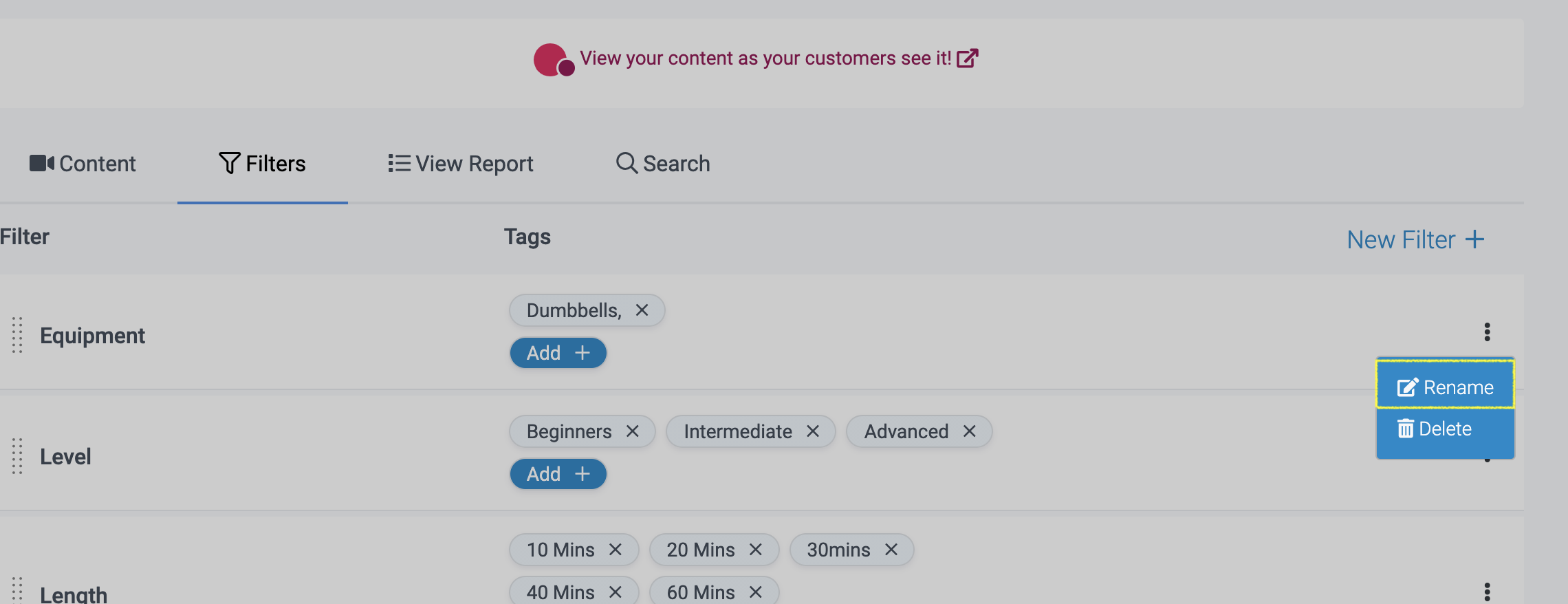1568x604 pixels.
Task: Create a New Filter
Action: tap(1415, 240)
